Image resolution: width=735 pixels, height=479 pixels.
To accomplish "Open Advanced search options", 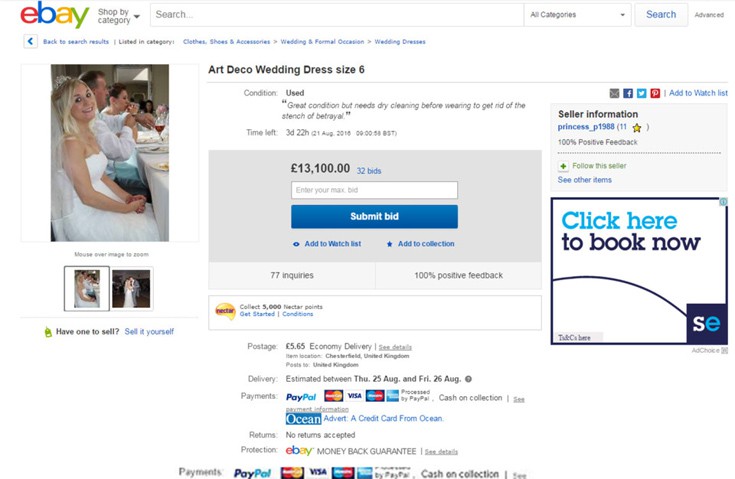I will pyautogui.click(x=709, y=15).
